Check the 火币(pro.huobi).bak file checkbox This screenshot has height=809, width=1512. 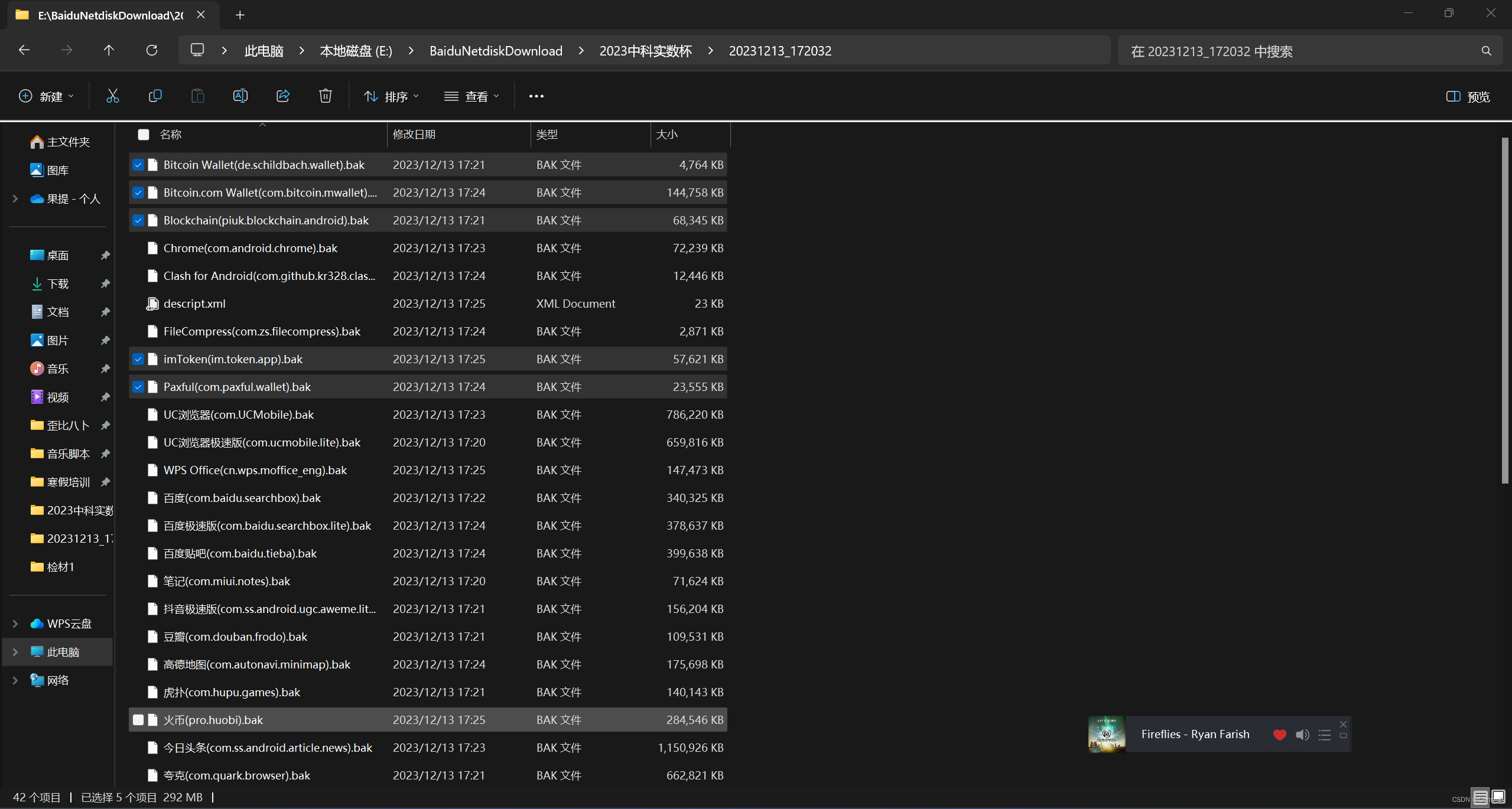tap(138, 720)
